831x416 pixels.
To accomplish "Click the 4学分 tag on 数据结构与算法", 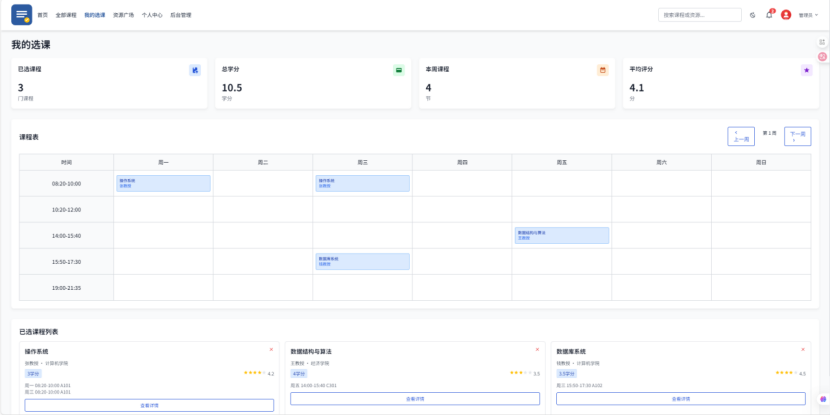I will tap(299, 374).
